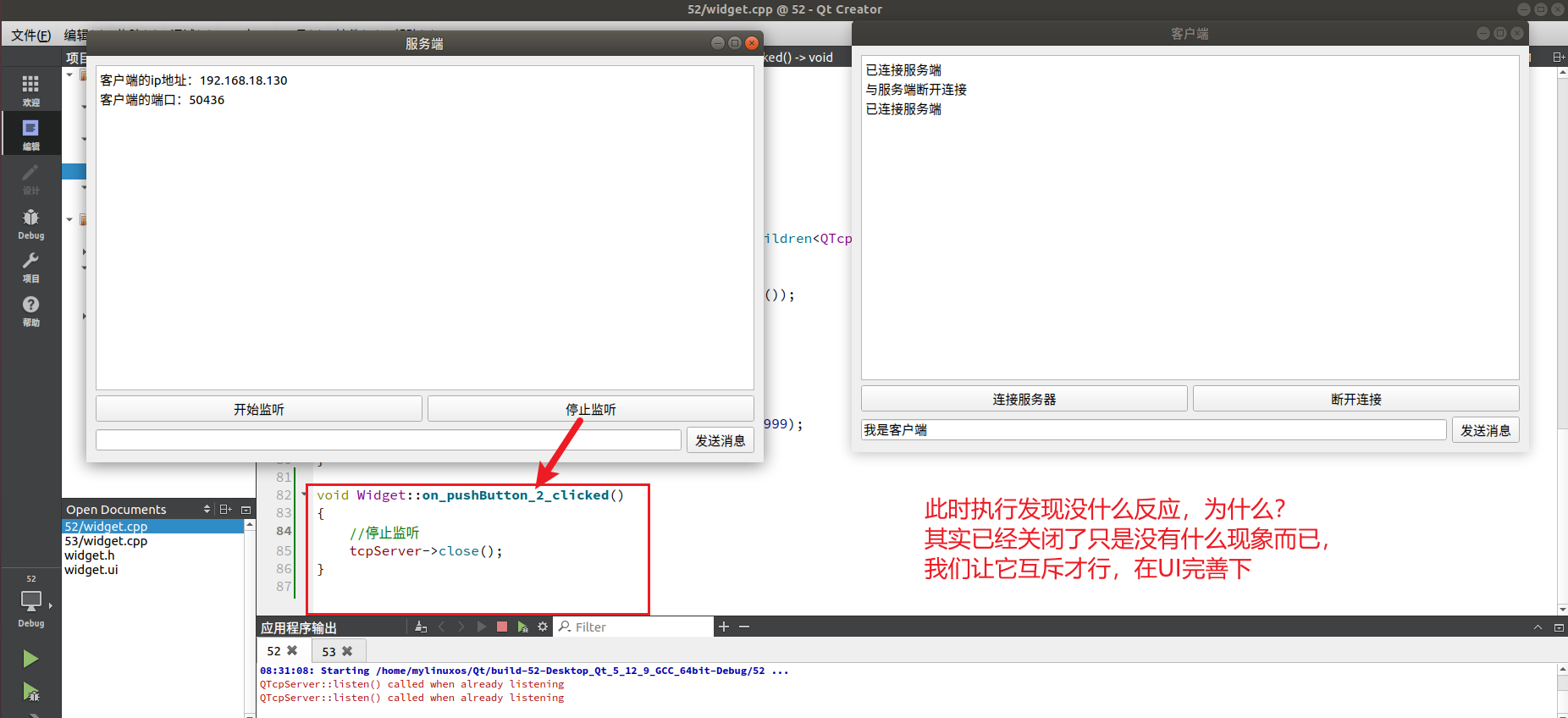This screenshot has width=1568, height=718.
Task: Open the Help (帮助) mode
Action: [x=30, y=311]
